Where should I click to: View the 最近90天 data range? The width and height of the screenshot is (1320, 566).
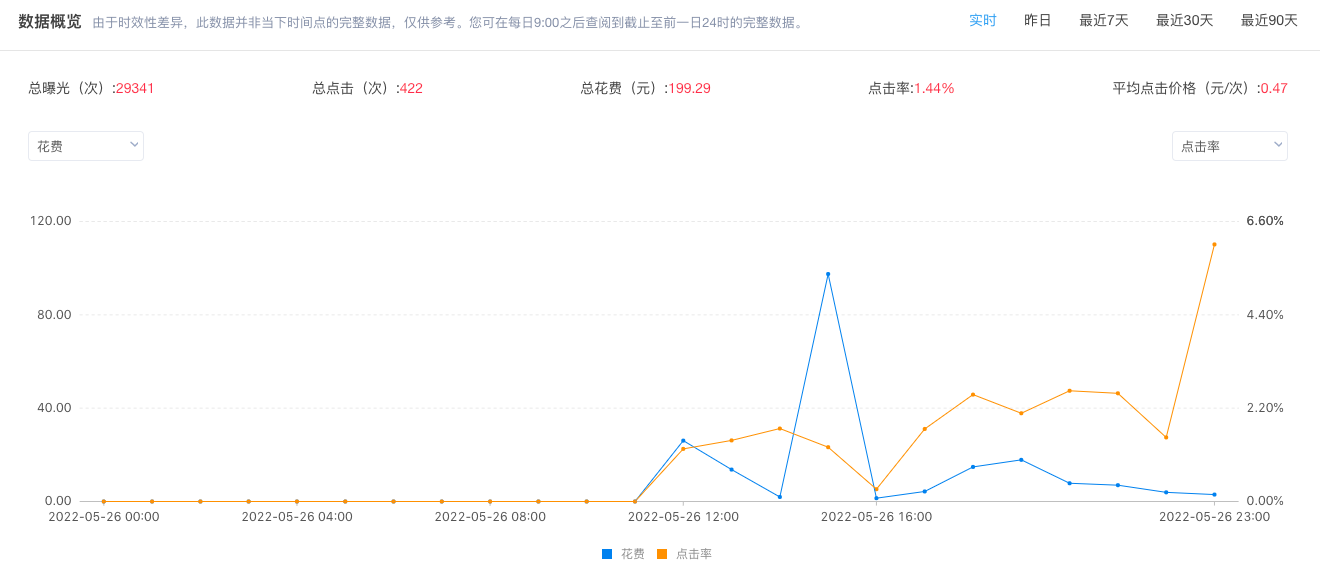pyautogui.click(x=1269, y=21)
